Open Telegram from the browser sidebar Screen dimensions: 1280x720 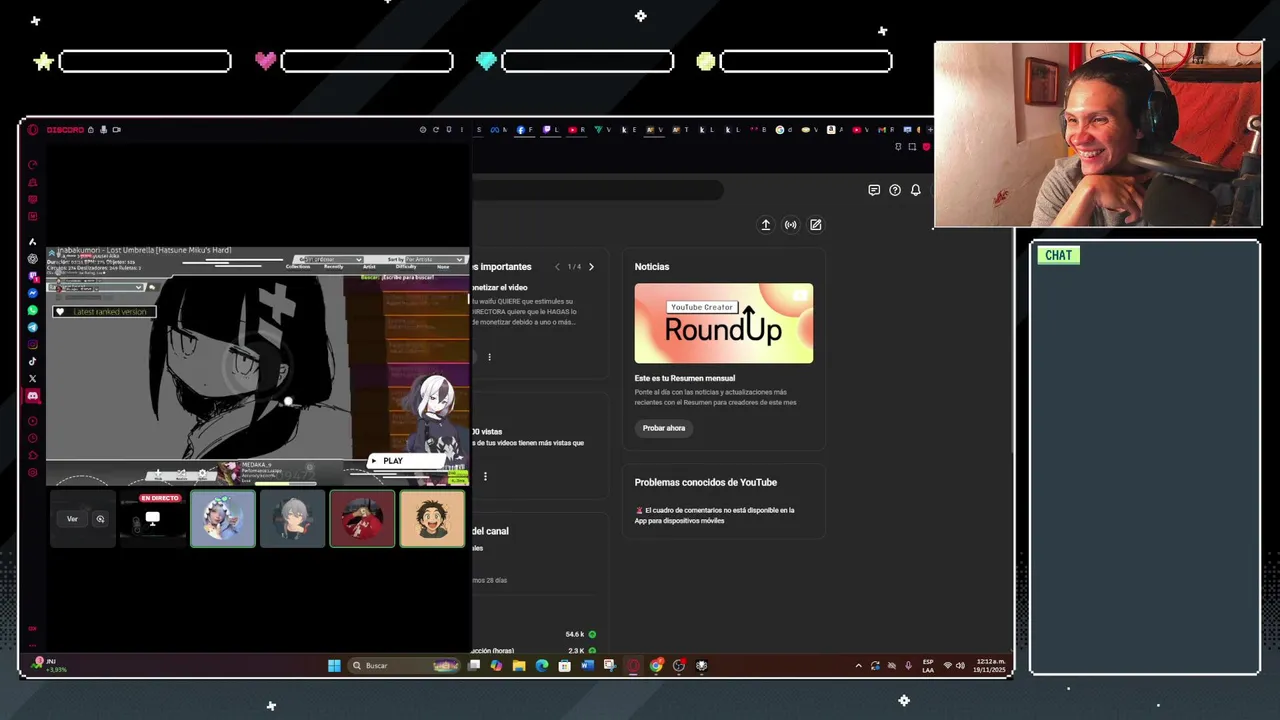click(x=32, y=327)
